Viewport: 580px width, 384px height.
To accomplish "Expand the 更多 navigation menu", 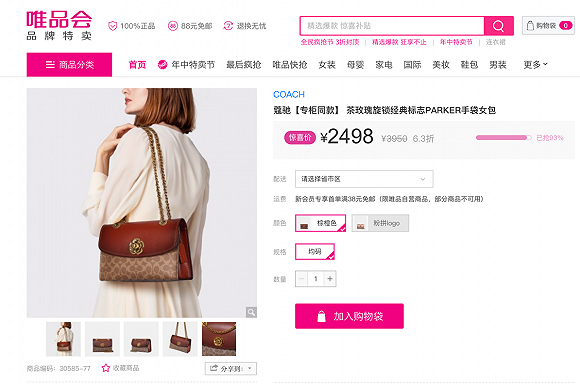I will click(x=535, y=65).
